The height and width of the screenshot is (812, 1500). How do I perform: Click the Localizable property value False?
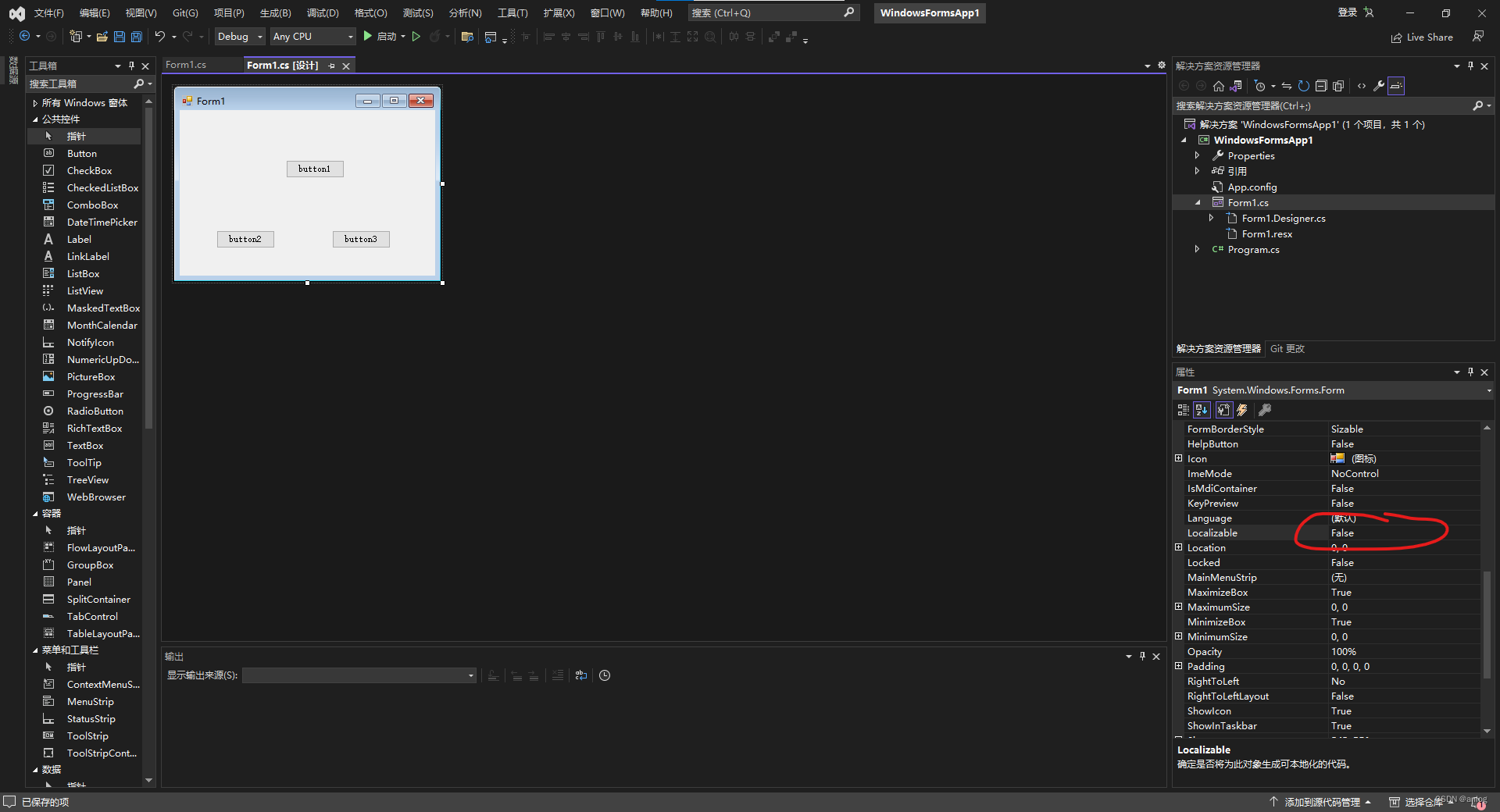click(x=1342, y=533)
